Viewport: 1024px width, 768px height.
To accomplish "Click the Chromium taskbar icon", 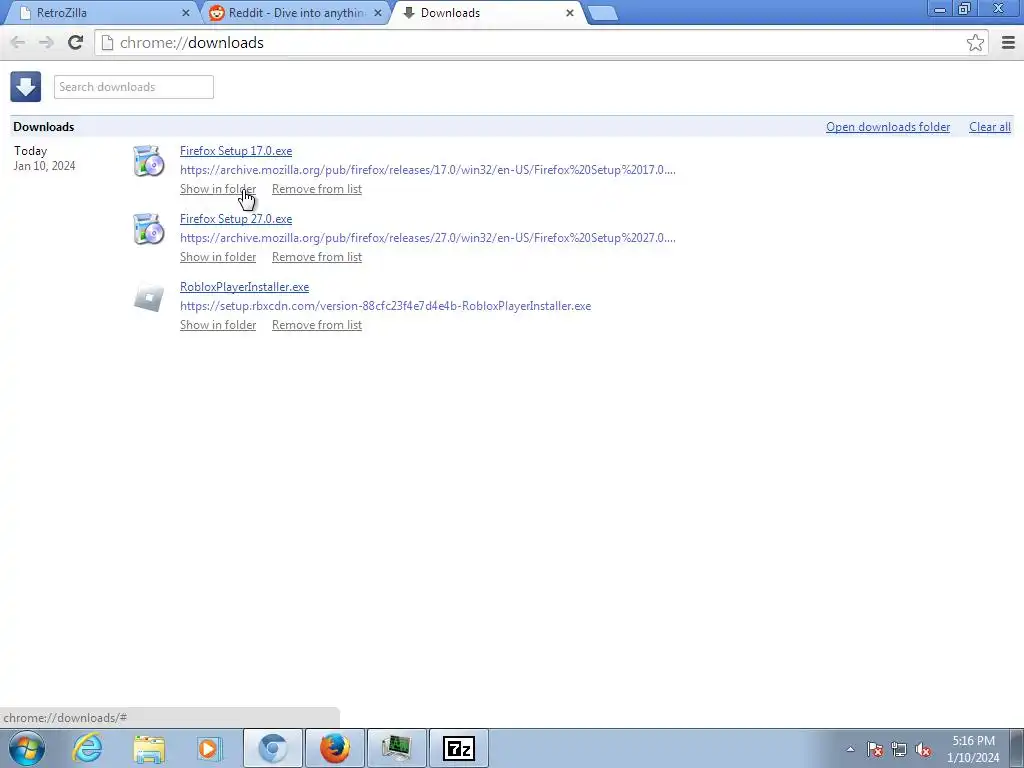I will (x=273, y=748).
